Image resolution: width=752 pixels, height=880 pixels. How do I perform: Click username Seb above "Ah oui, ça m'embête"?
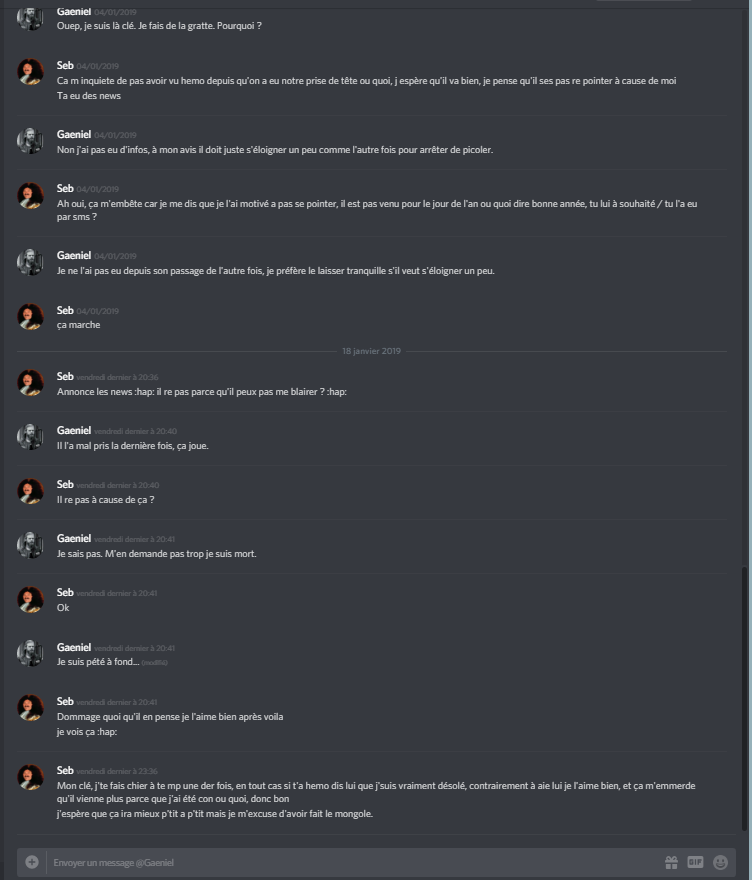[65, 188]
